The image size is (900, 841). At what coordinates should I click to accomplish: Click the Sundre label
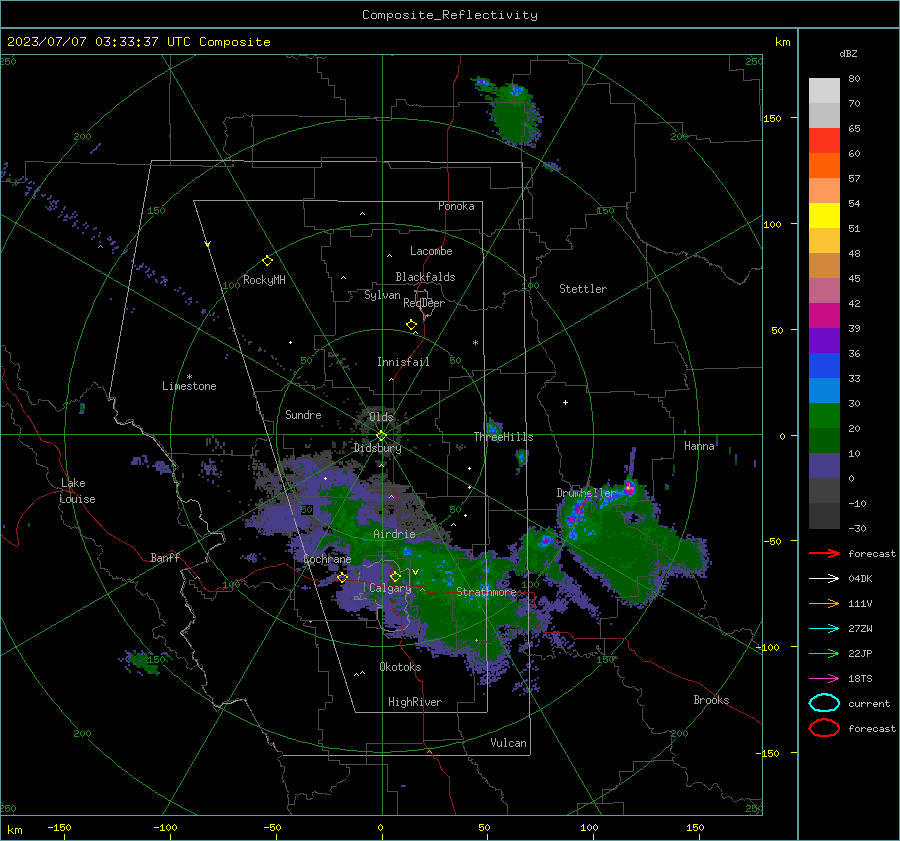[x=303, y=414]
